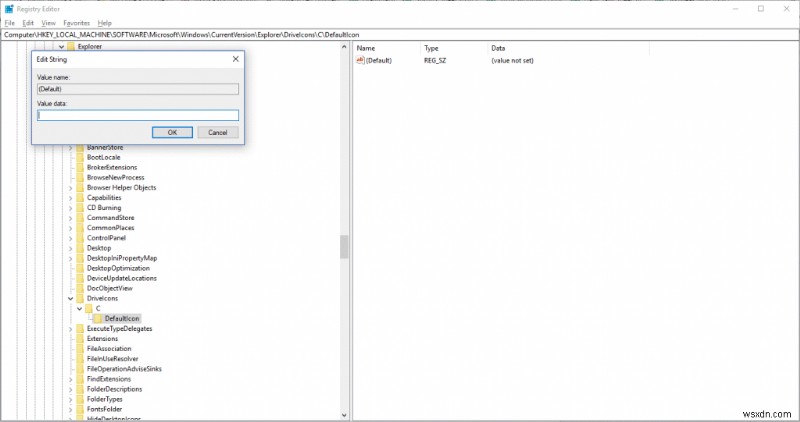Select the Browser Helper Objects key

(121, 188)
